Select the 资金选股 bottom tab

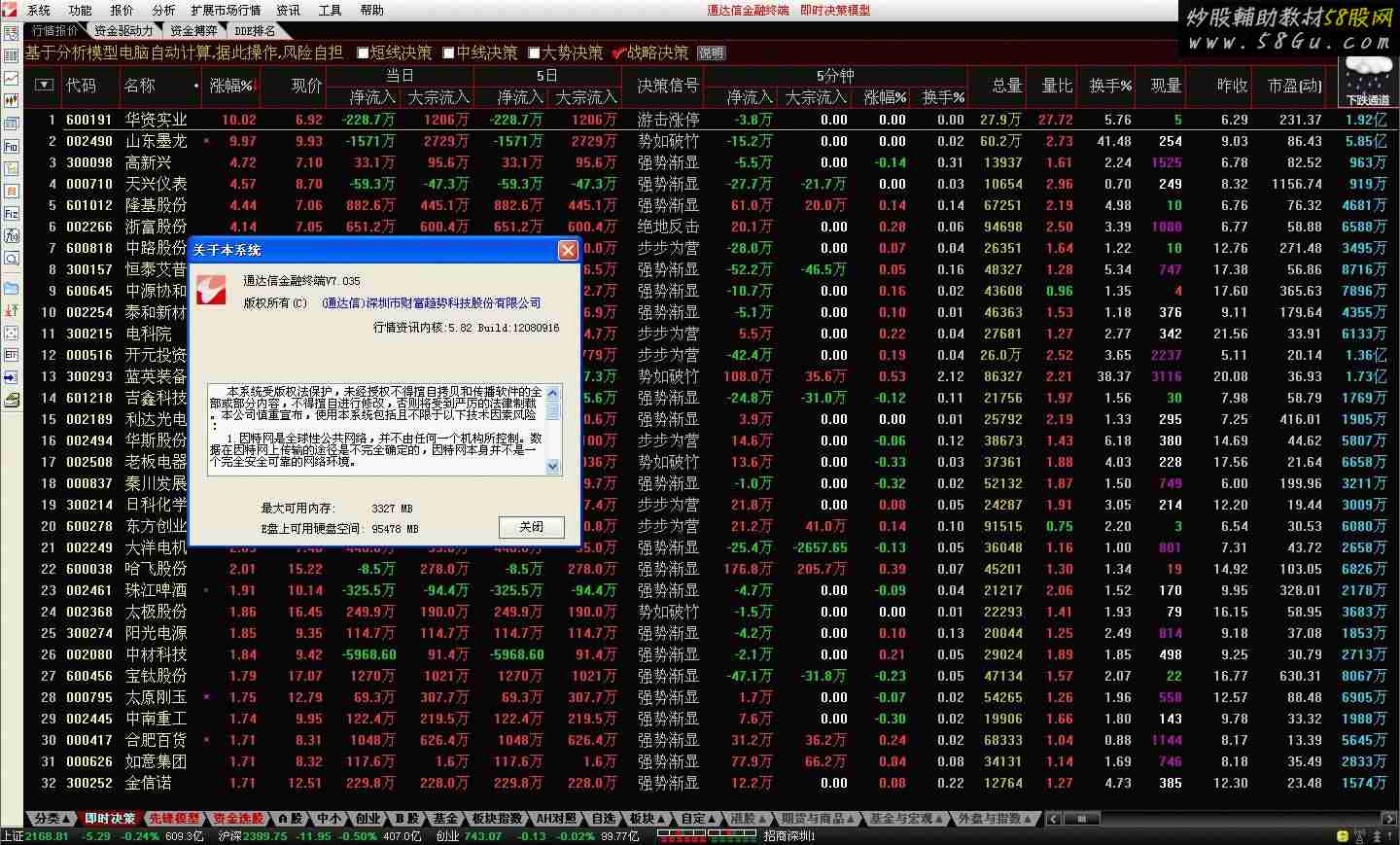tap(237, 819)
